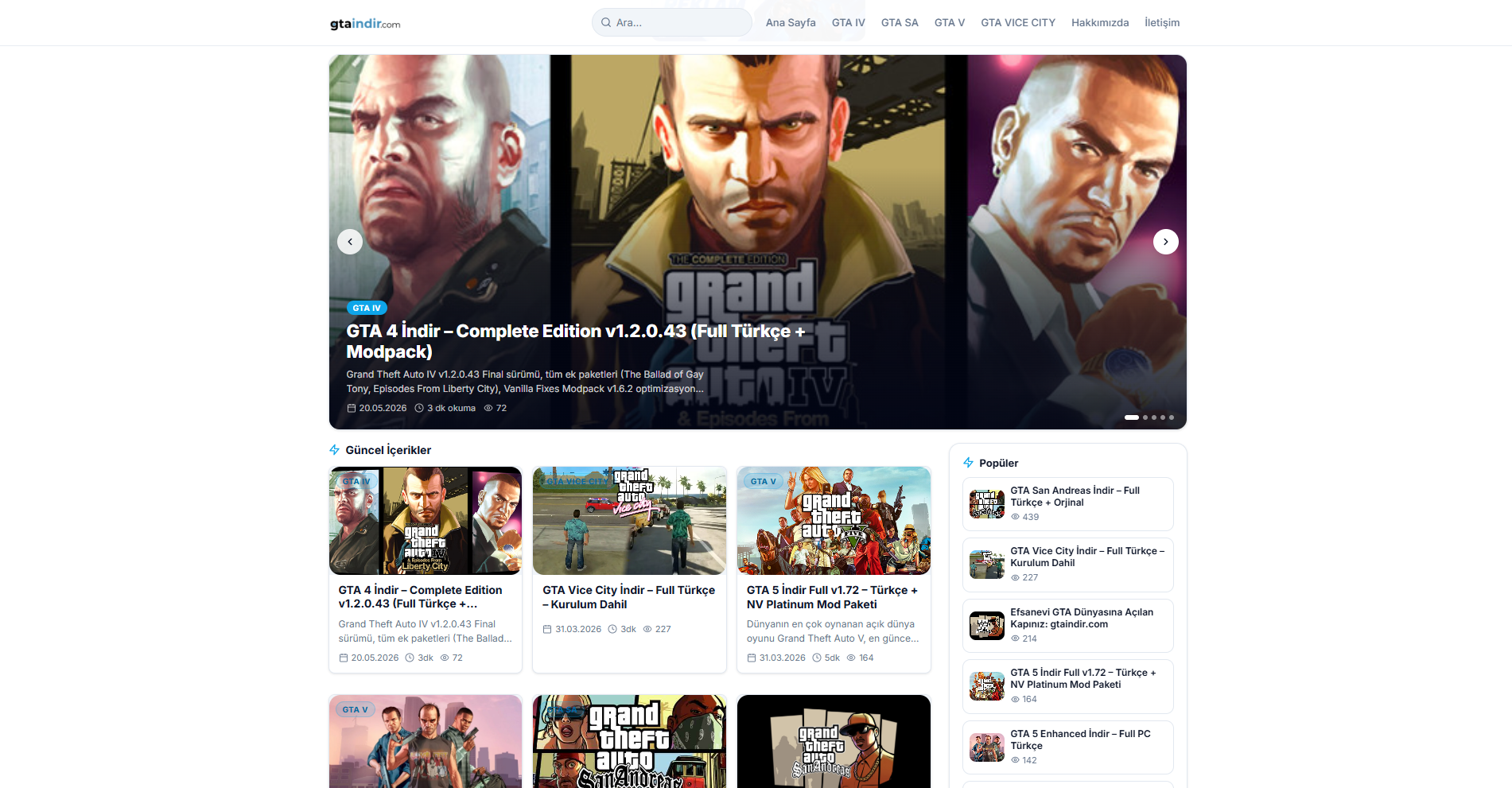1512x788 pixels.
Task: Click eye icon showing 142 in Popüler
Action: click(1015, 760)
